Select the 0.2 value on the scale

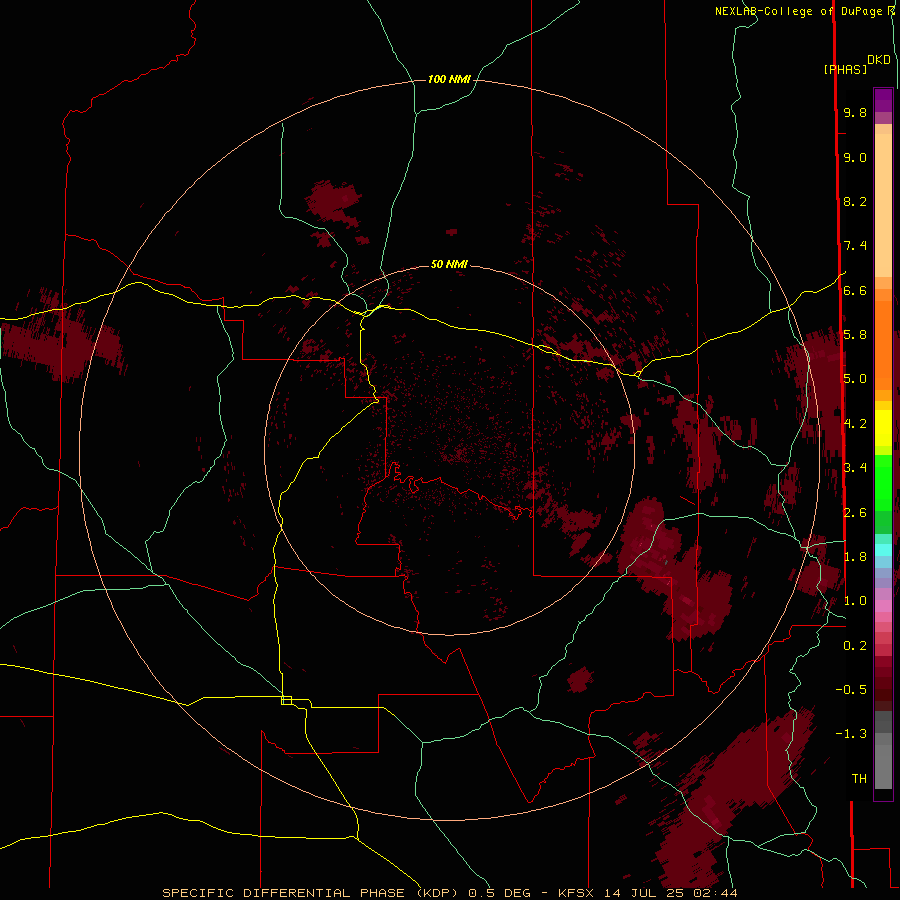855,646
